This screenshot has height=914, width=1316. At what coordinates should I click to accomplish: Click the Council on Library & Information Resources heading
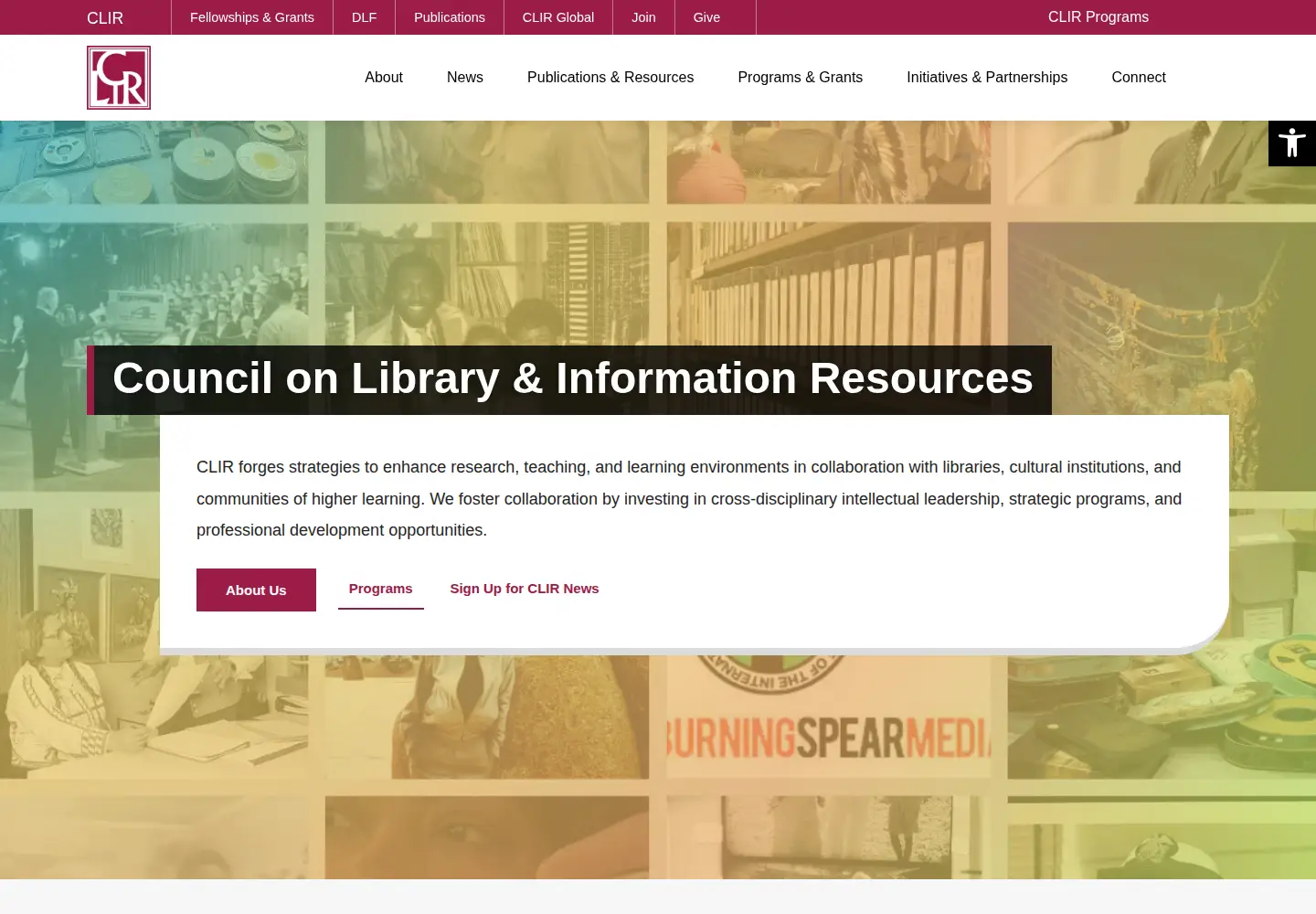pyautogui.click(x=573, y=379)
